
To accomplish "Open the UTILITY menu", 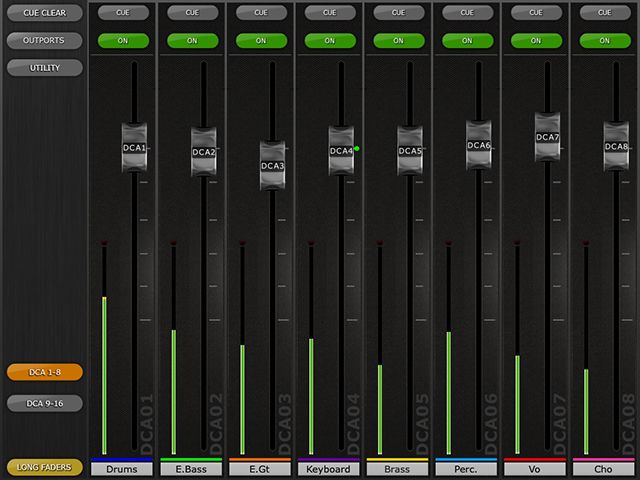I will coord(44,68).
